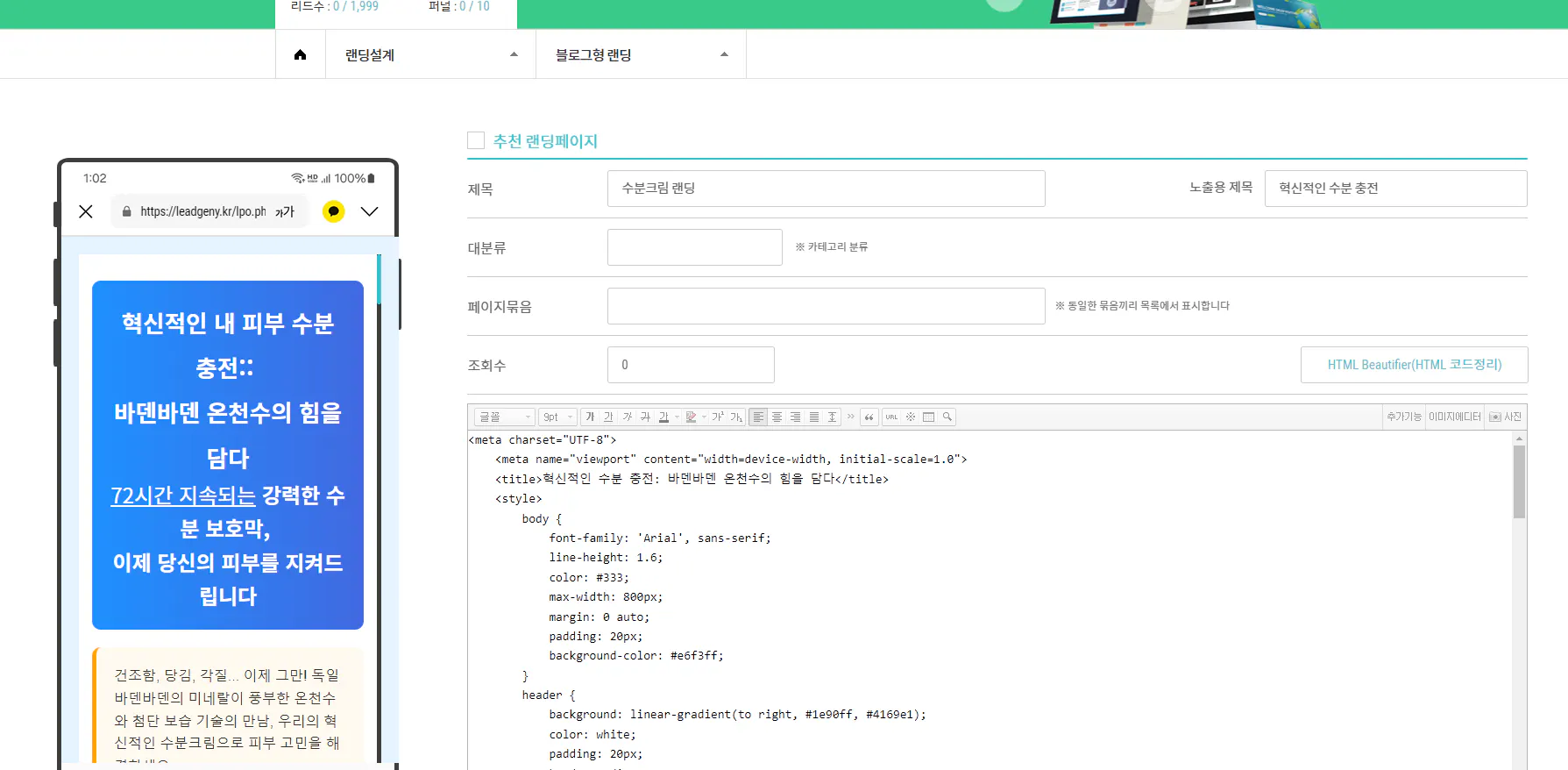Viewport: 1568px width, 770px height.
Task: Apply bold formatting in the editor toolbar
Action: [x=590, y=417]
